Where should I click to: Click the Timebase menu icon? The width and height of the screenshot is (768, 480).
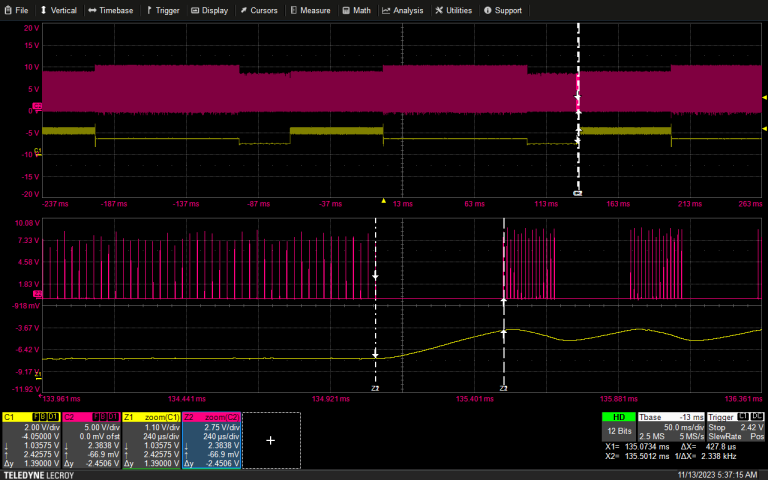[x=92, y=10]
